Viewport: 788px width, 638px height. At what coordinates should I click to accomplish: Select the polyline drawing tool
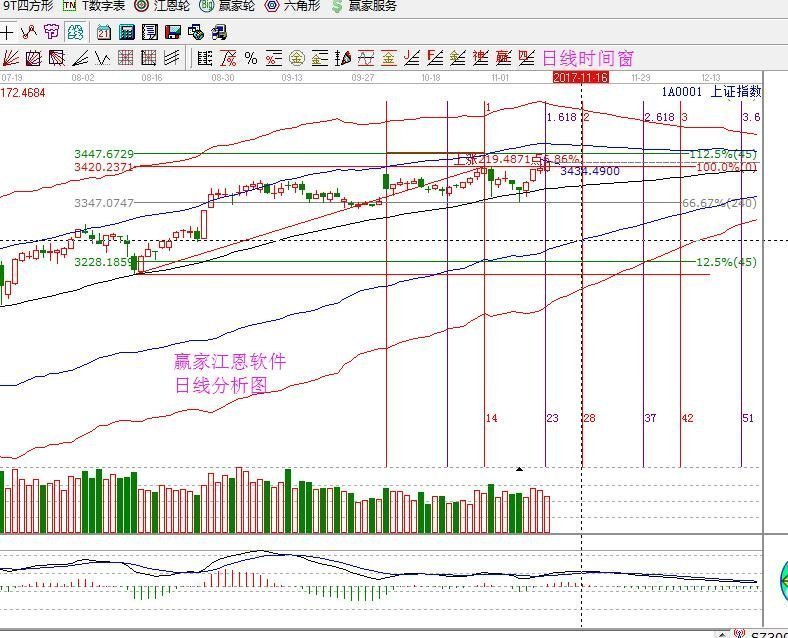(x=29, y=33)
